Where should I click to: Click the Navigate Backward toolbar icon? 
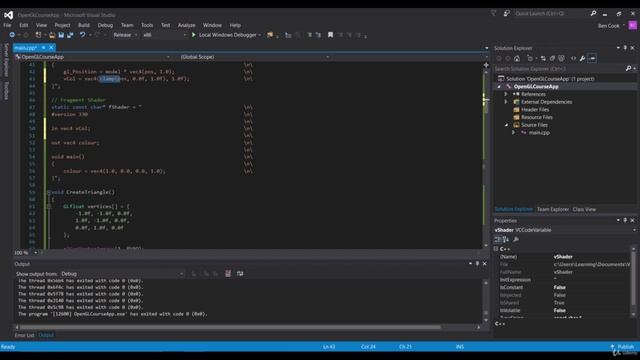click(12, 35)
